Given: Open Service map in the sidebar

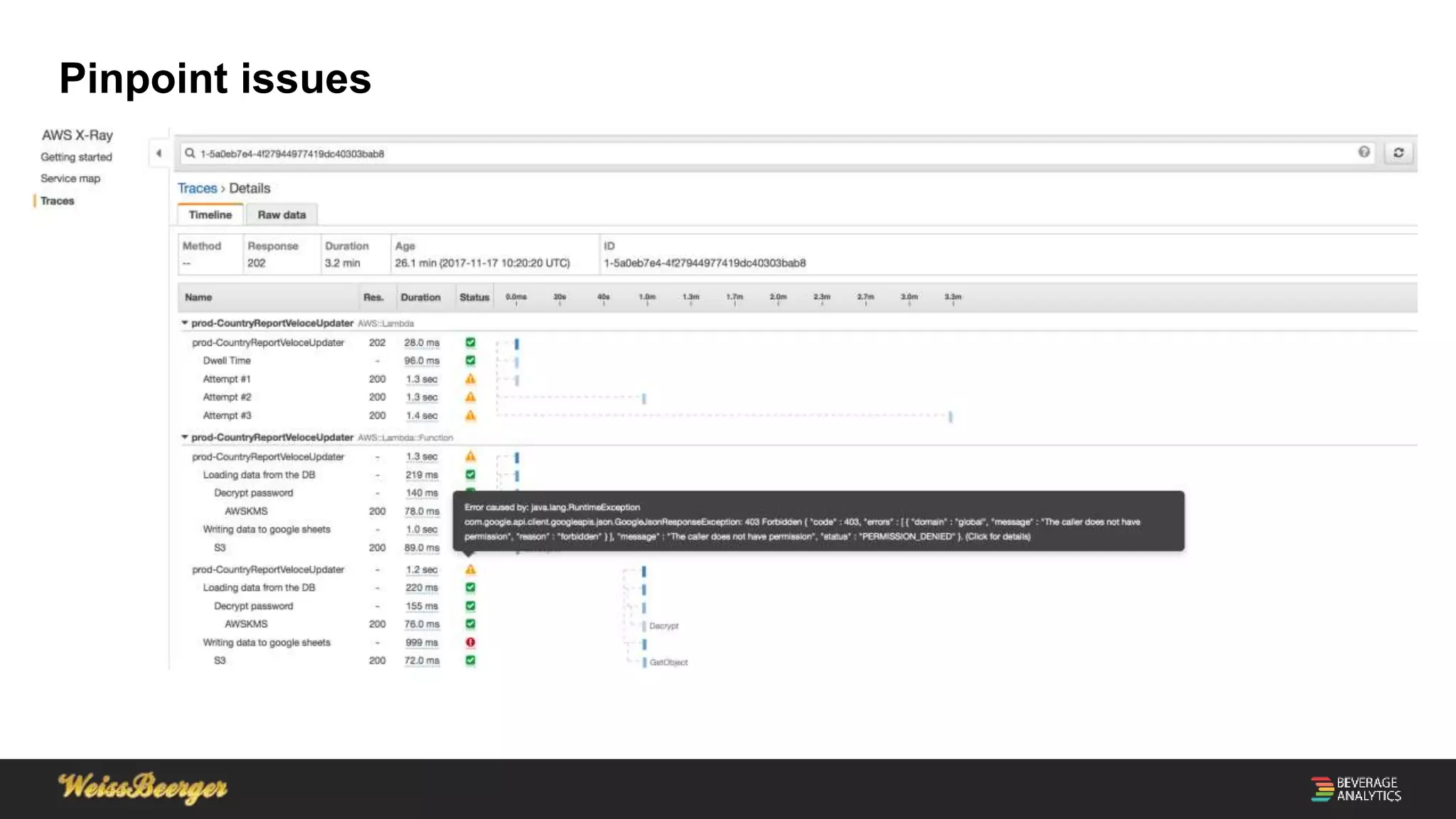Looking at the screenshot, I should click(x=70, y=178).
